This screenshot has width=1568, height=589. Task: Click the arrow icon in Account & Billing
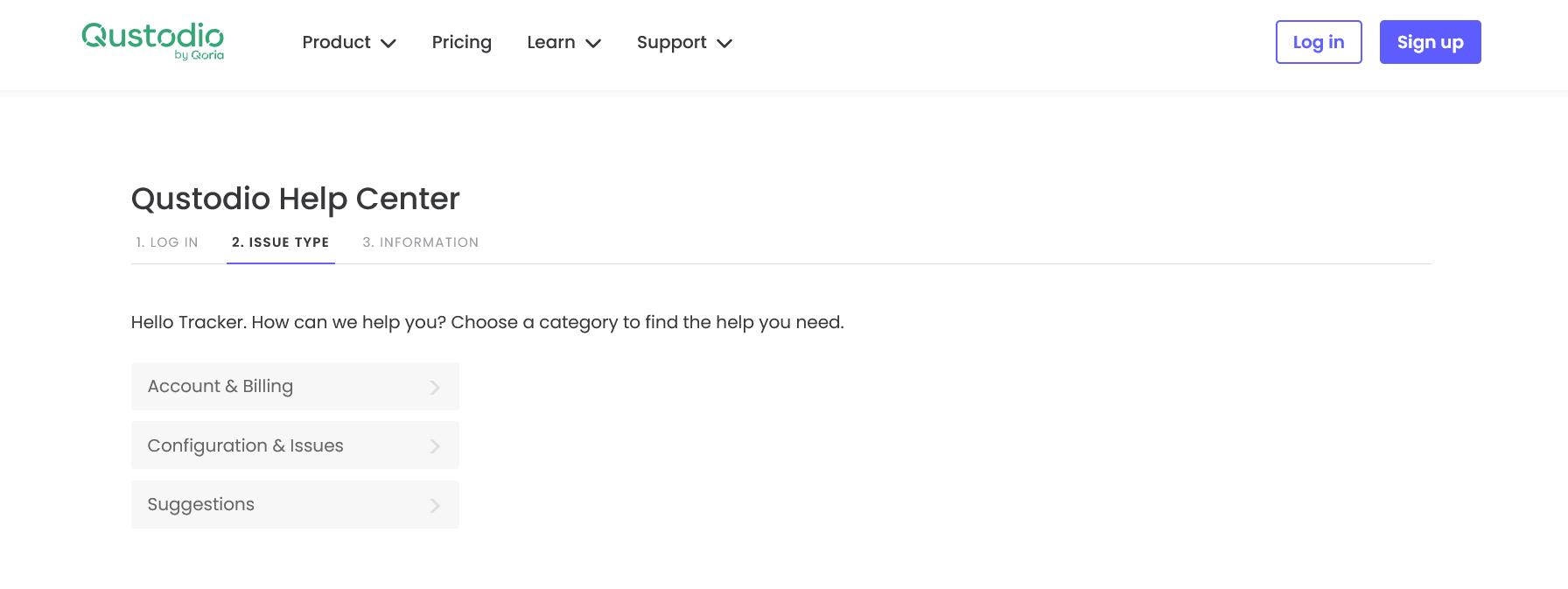(x=435, y=387)
